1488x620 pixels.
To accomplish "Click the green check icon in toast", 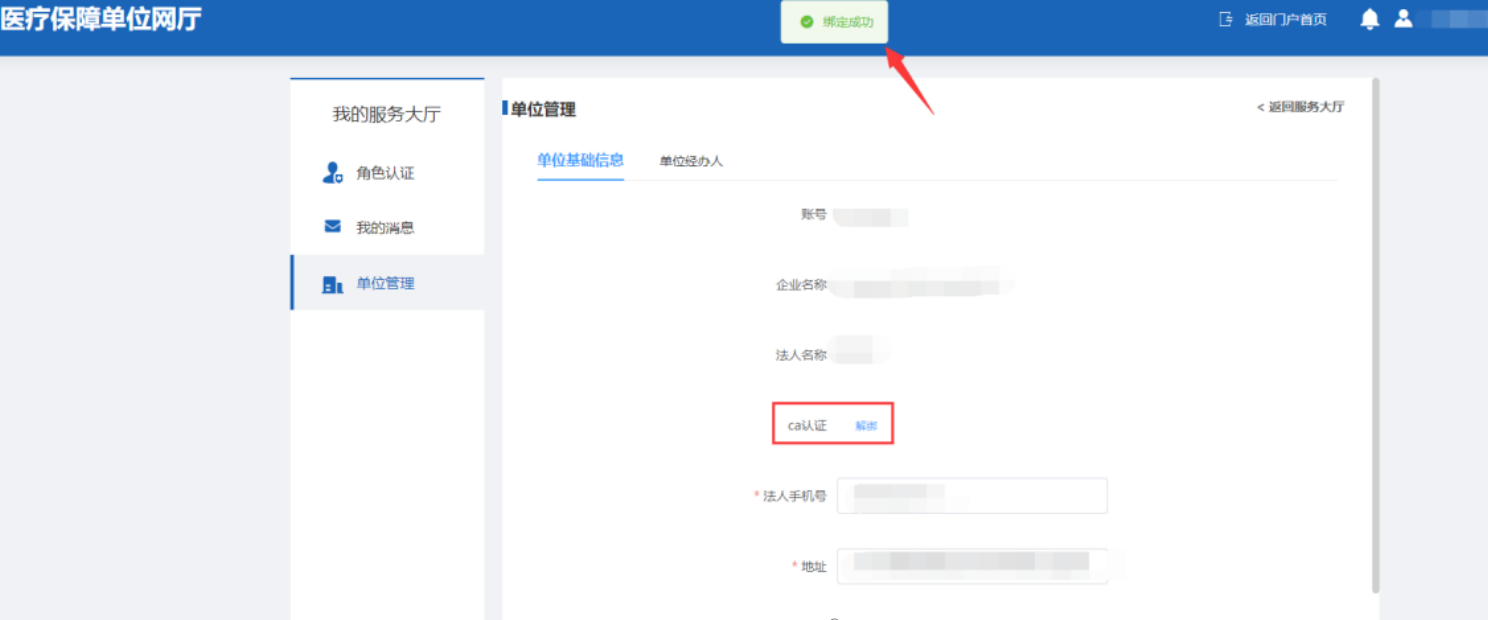I will 807,22.
